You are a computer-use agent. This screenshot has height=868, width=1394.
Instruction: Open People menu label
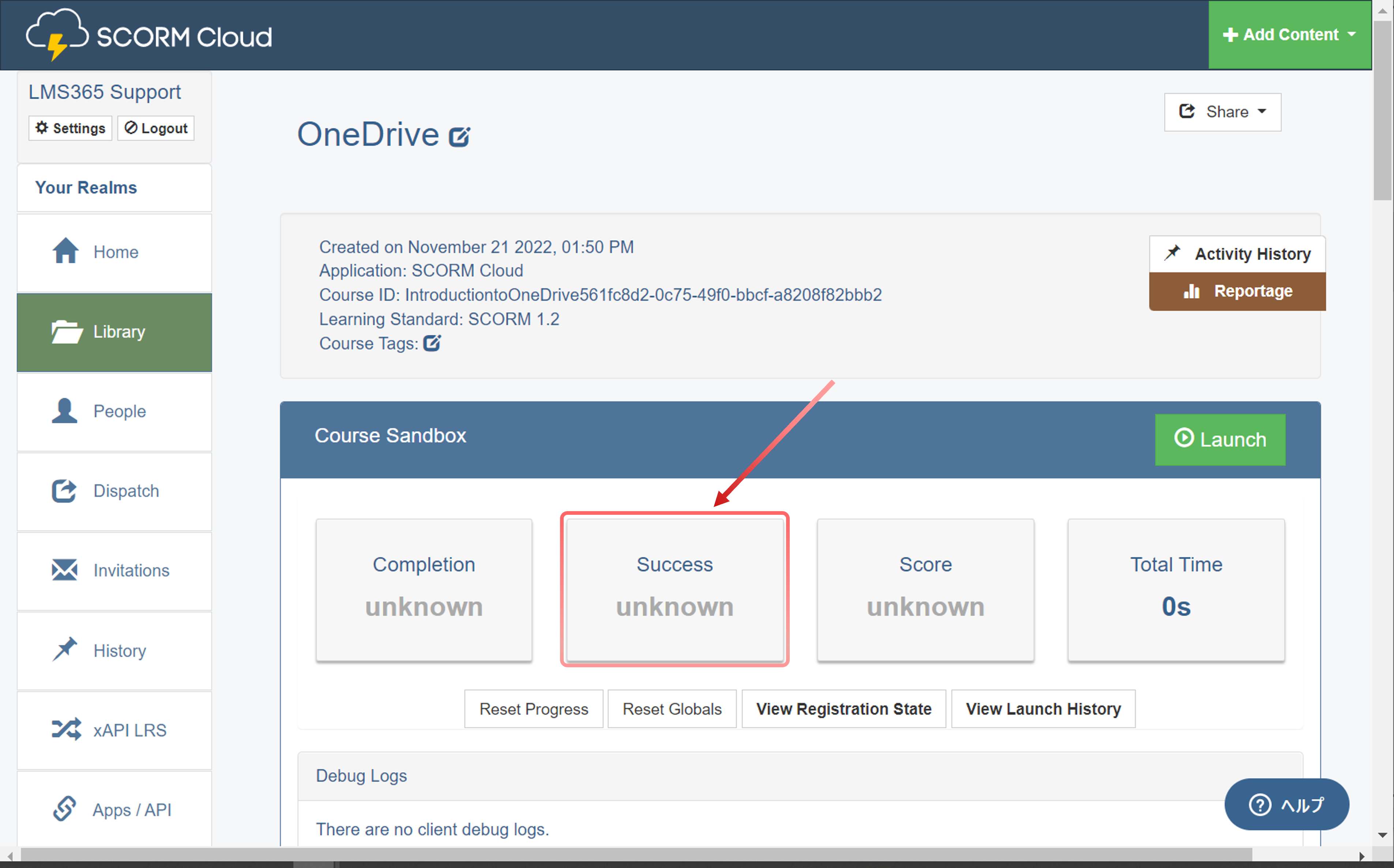[120, 411]
